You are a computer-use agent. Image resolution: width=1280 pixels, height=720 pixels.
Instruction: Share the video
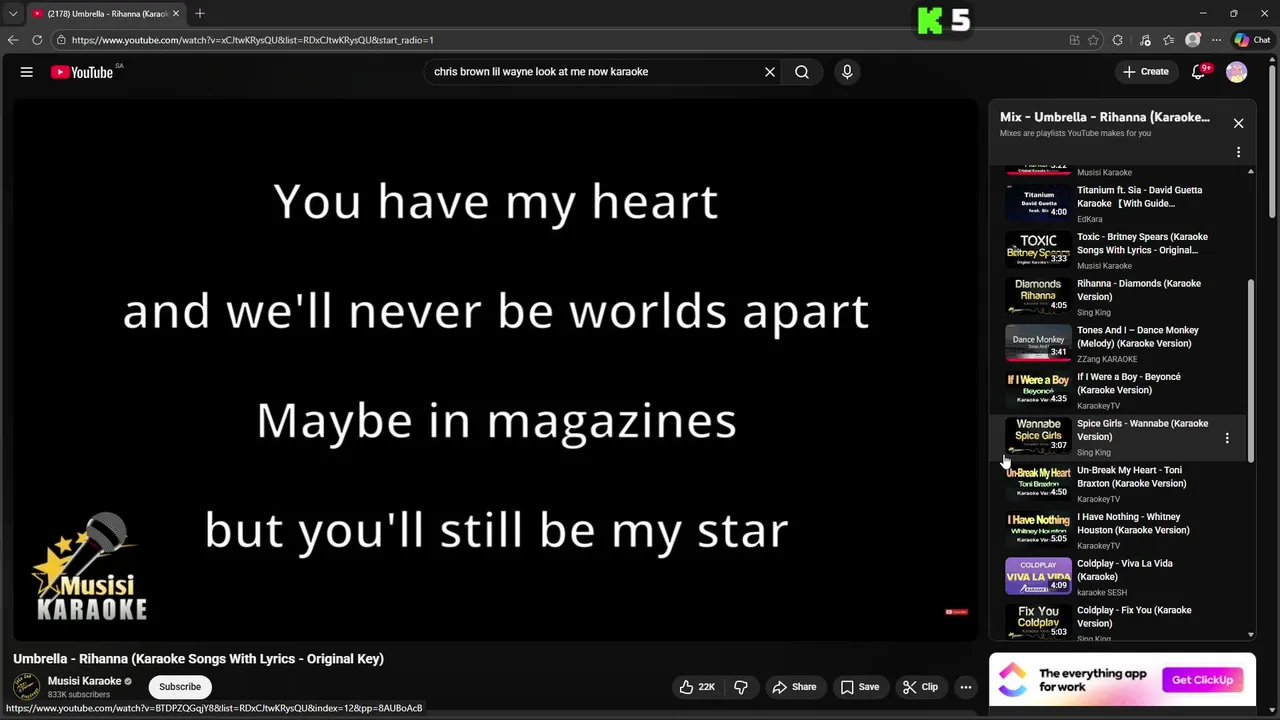point(794,687)
